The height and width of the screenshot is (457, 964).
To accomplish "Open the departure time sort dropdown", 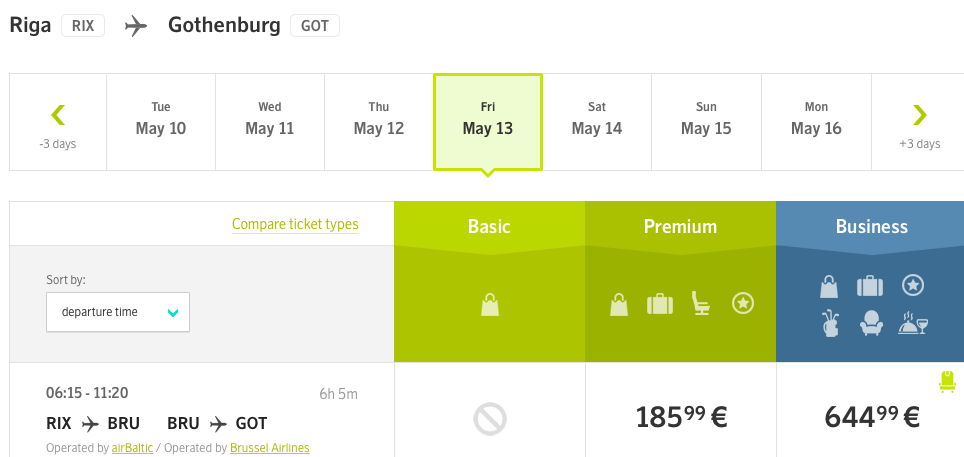I will [x=118, y=312].
